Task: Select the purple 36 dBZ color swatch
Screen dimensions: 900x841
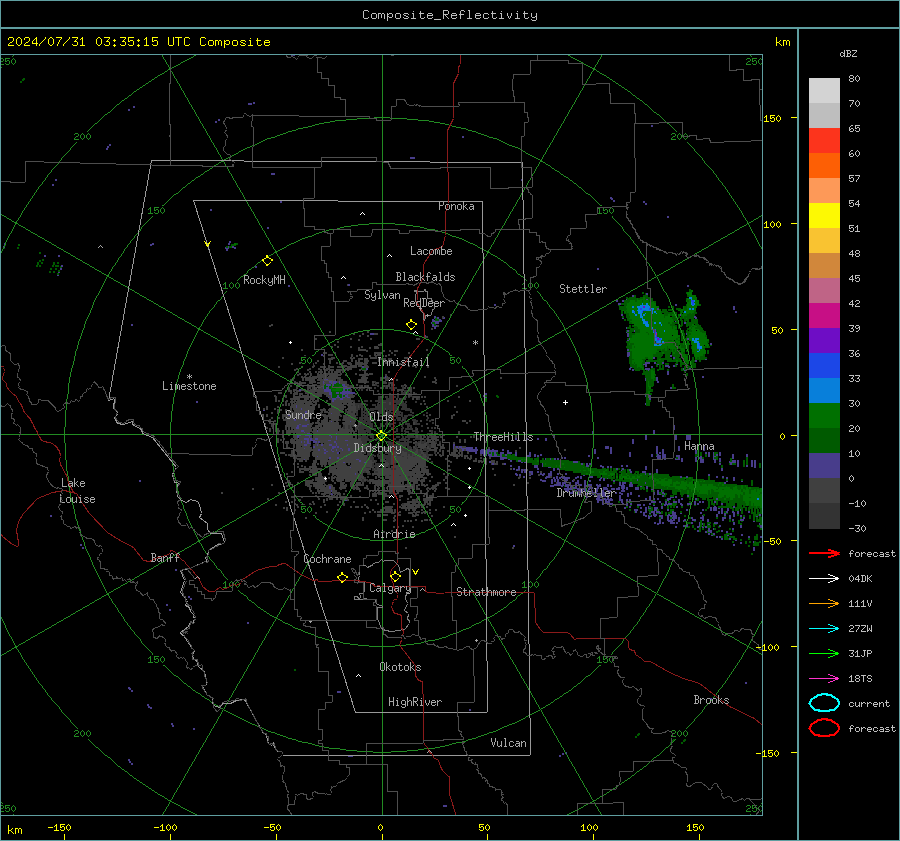Action: tap(824, 340)
